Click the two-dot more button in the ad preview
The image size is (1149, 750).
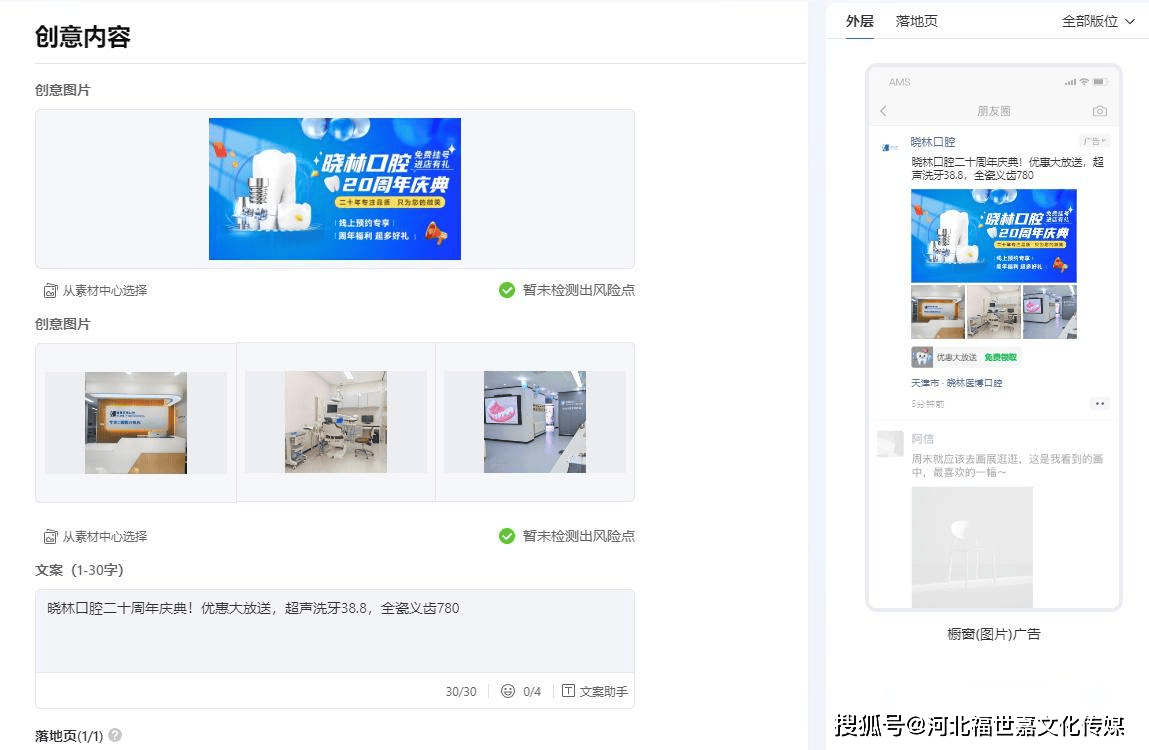click(x=1099, y=404)
